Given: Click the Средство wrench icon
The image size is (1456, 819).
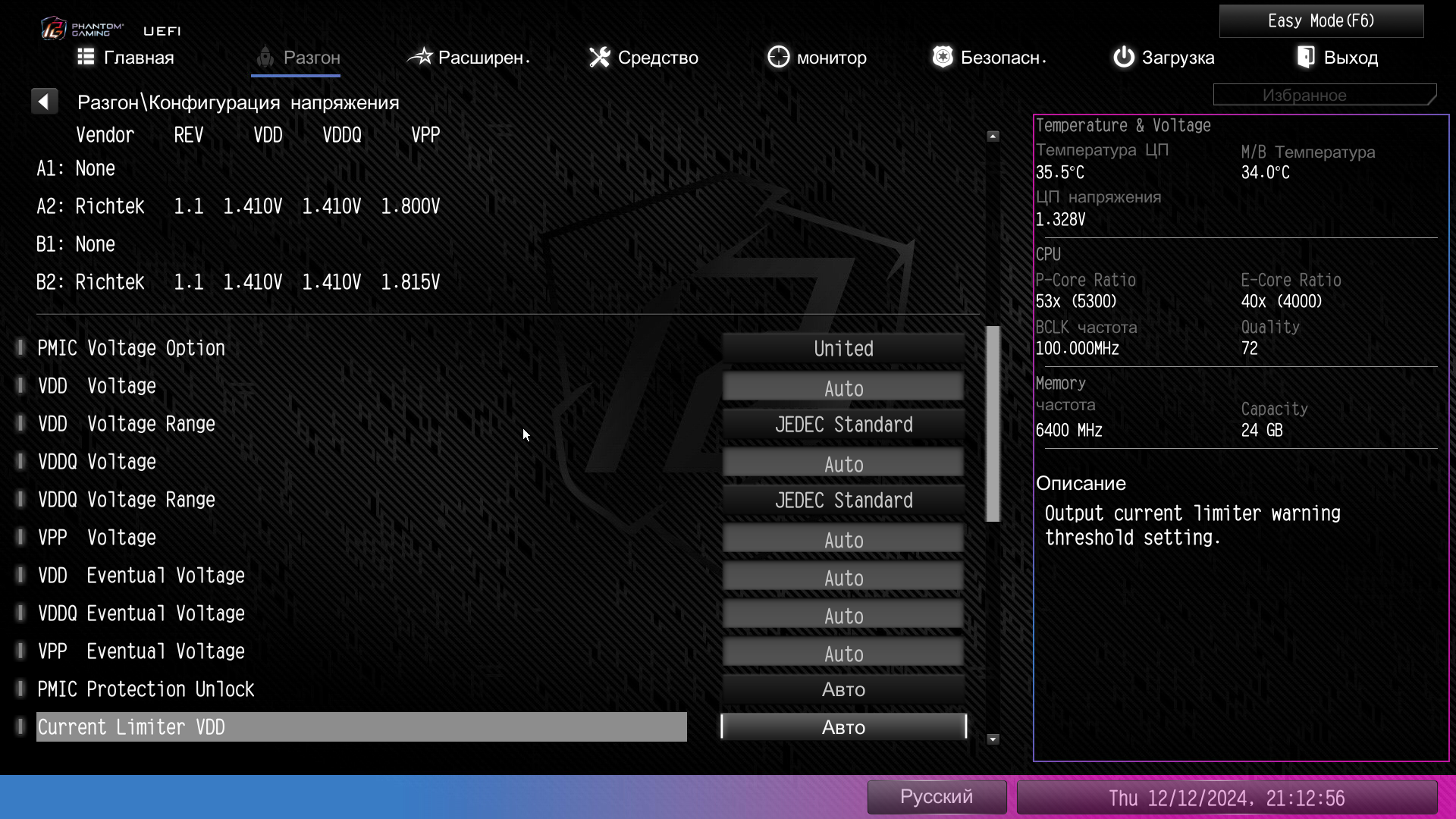Looking at the screenshot, I should (600, 57).
